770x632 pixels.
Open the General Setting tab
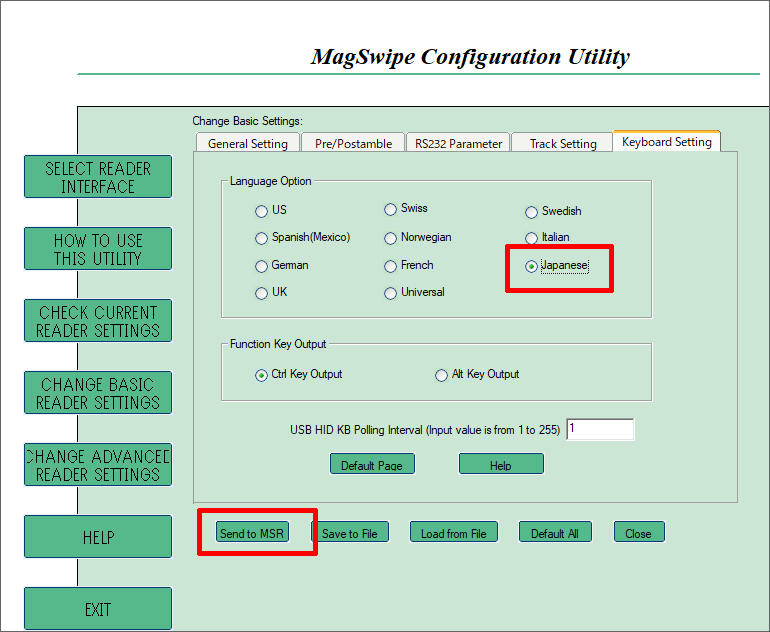(x=248, y=143)
